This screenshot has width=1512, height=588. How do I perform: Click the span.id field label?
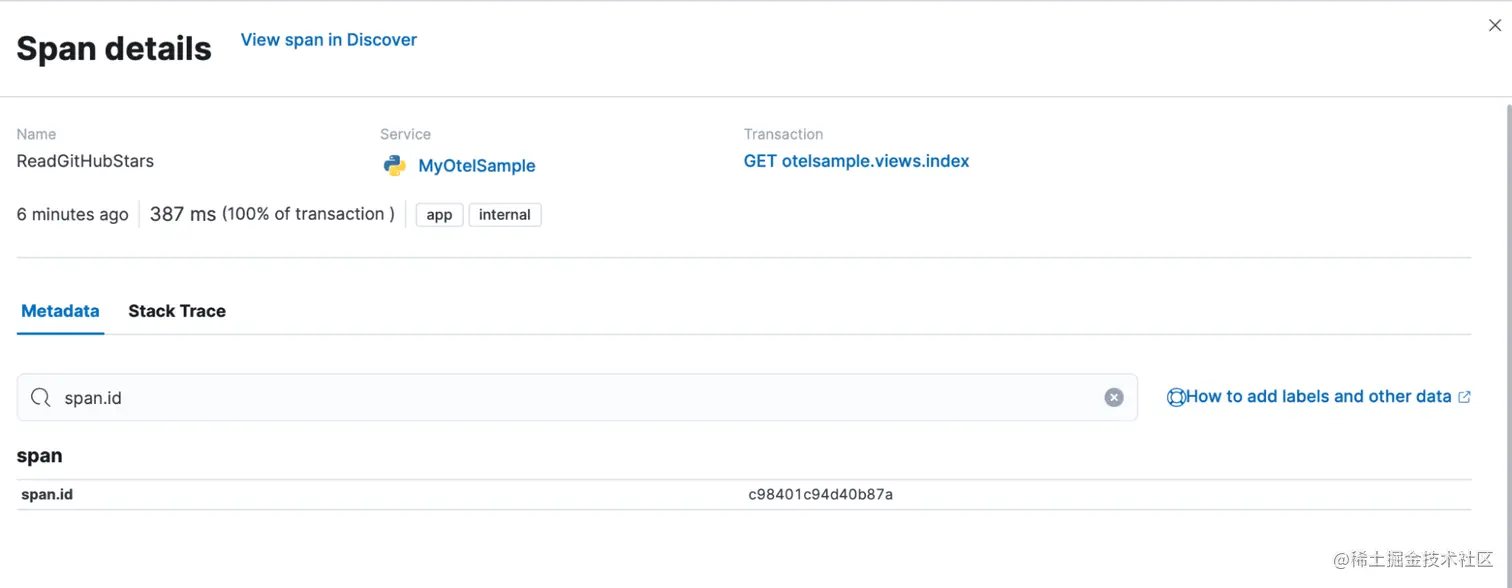46,493
